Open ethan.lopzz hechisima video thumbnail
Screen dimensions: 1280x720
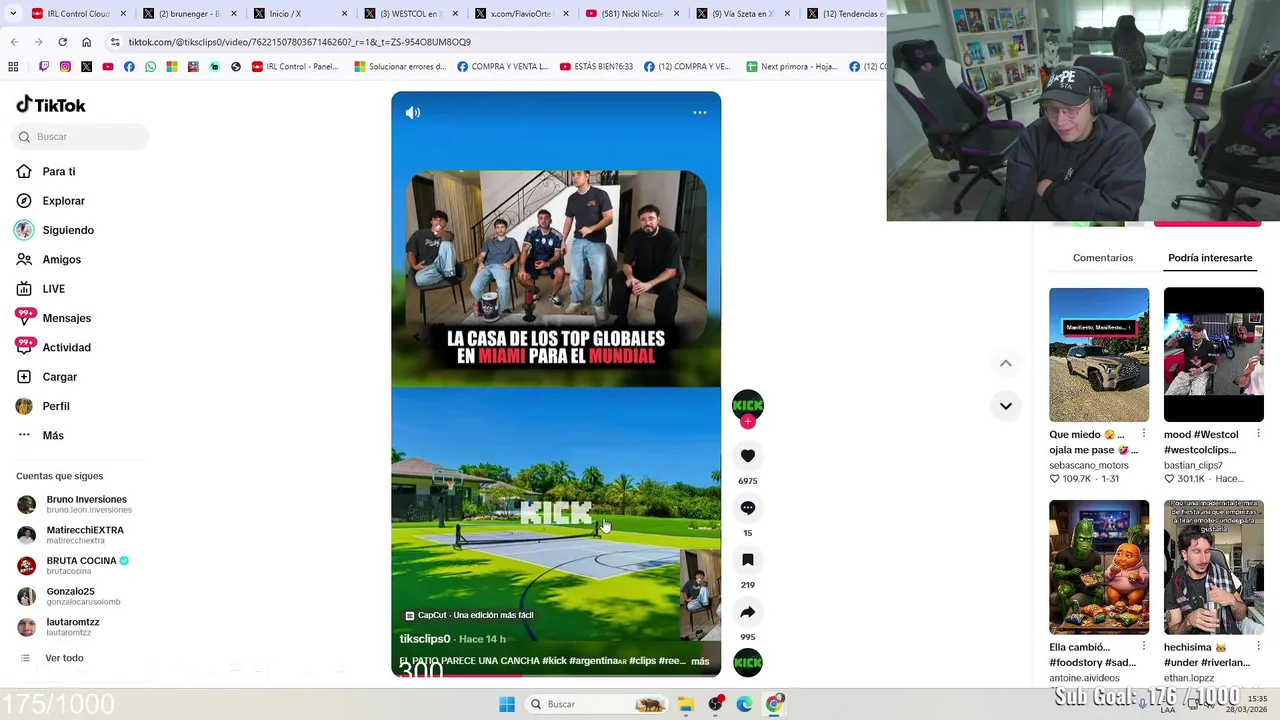click(x=1214, y=567)
